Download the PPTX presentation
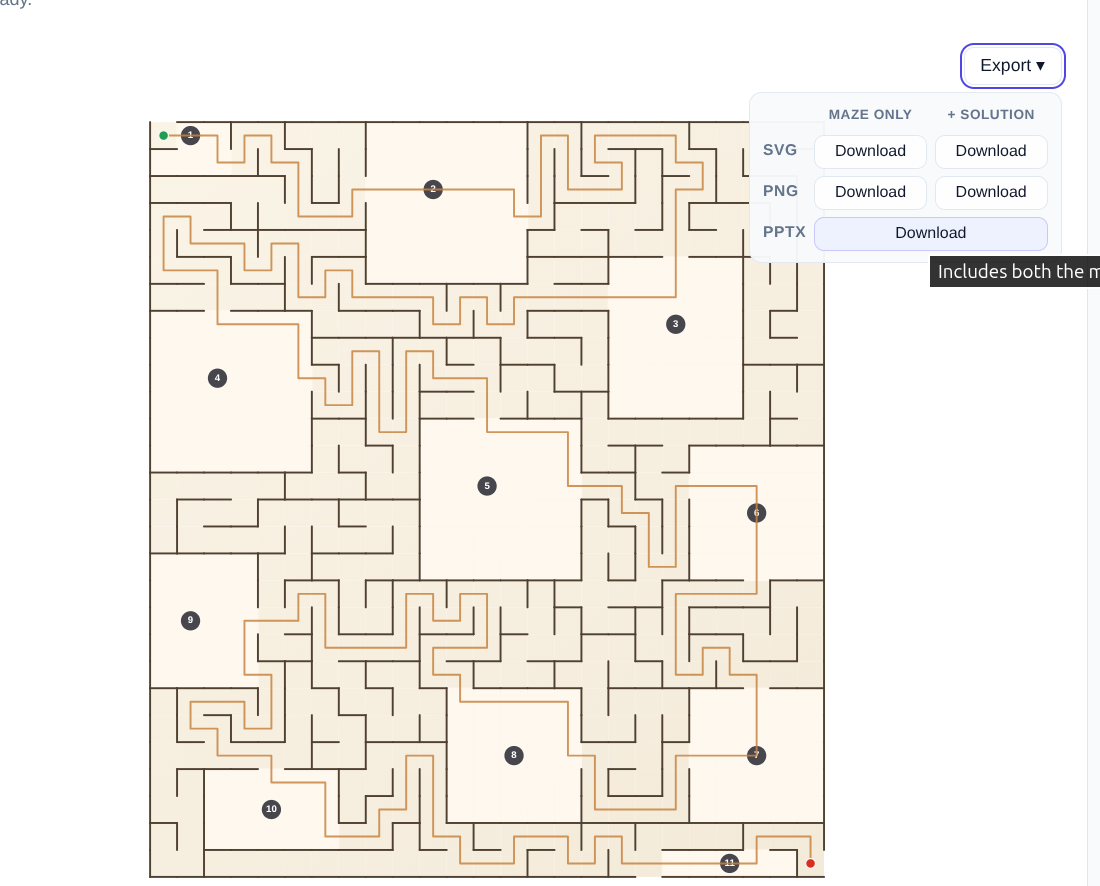 click(x=930, y=233)
